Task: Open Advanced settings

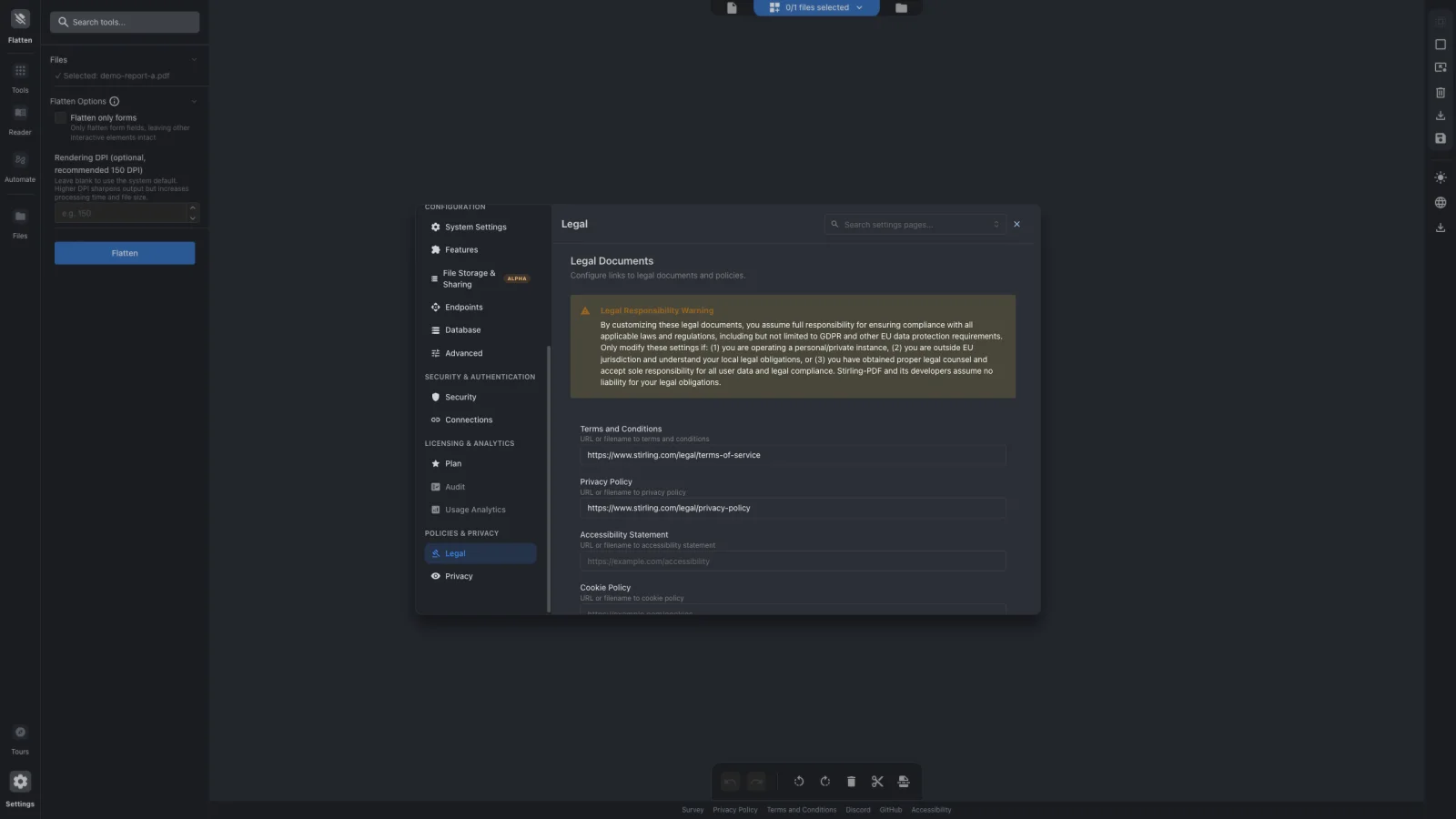Action: tap(480, 354)
